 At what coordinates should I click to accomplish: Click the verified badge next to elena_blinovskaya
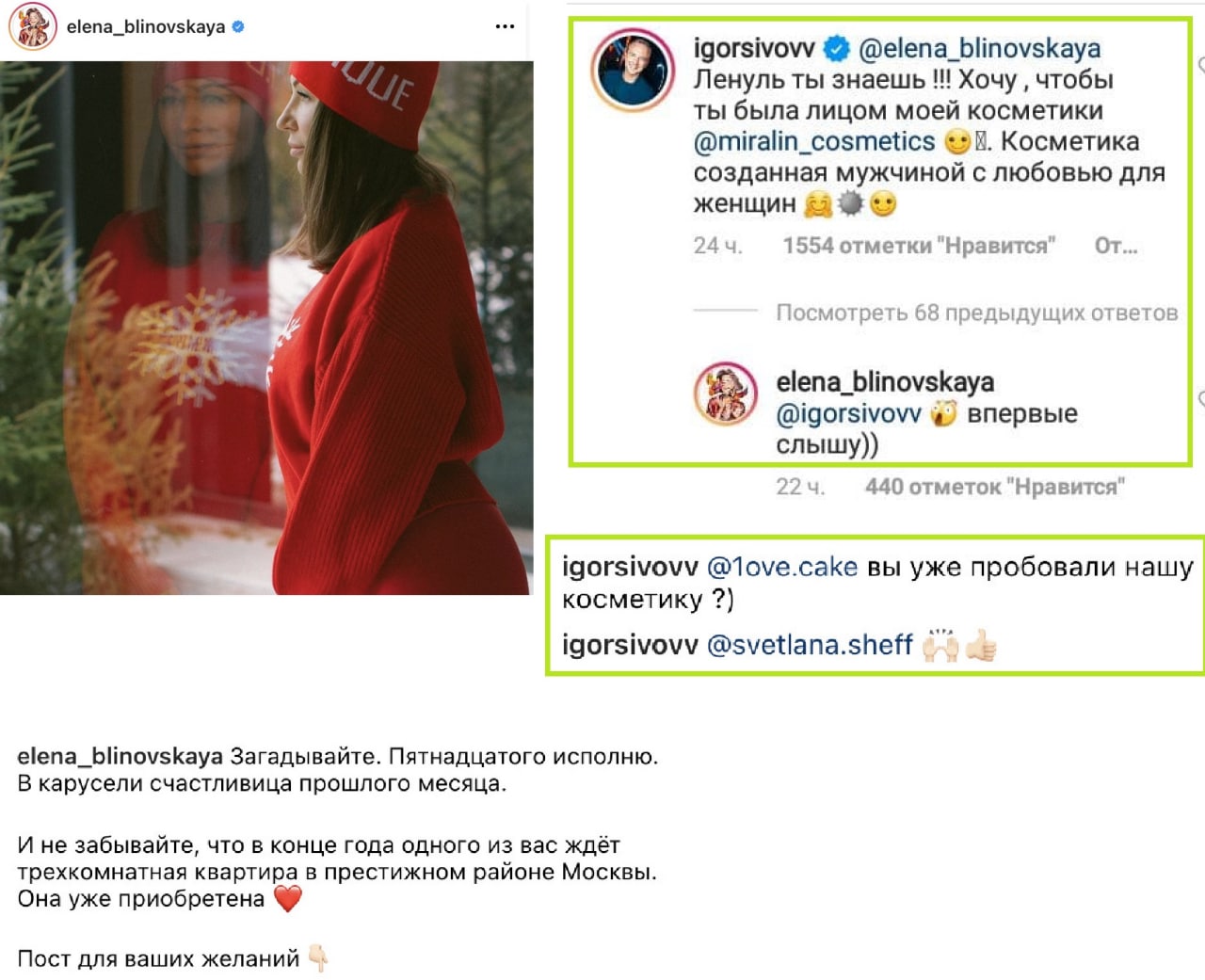coord(238,27)
